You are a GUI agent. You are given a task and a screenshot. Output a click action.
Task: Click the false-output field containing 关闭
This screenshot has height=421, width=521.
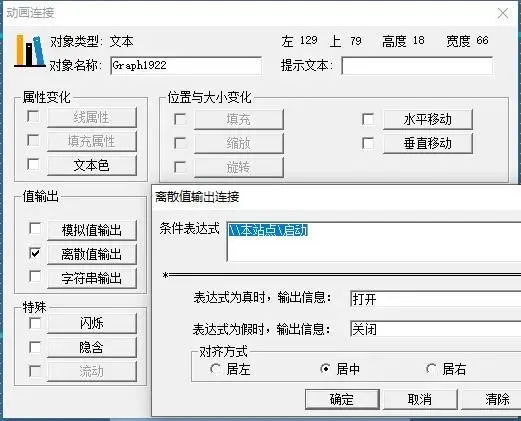(x=436, y=329)
